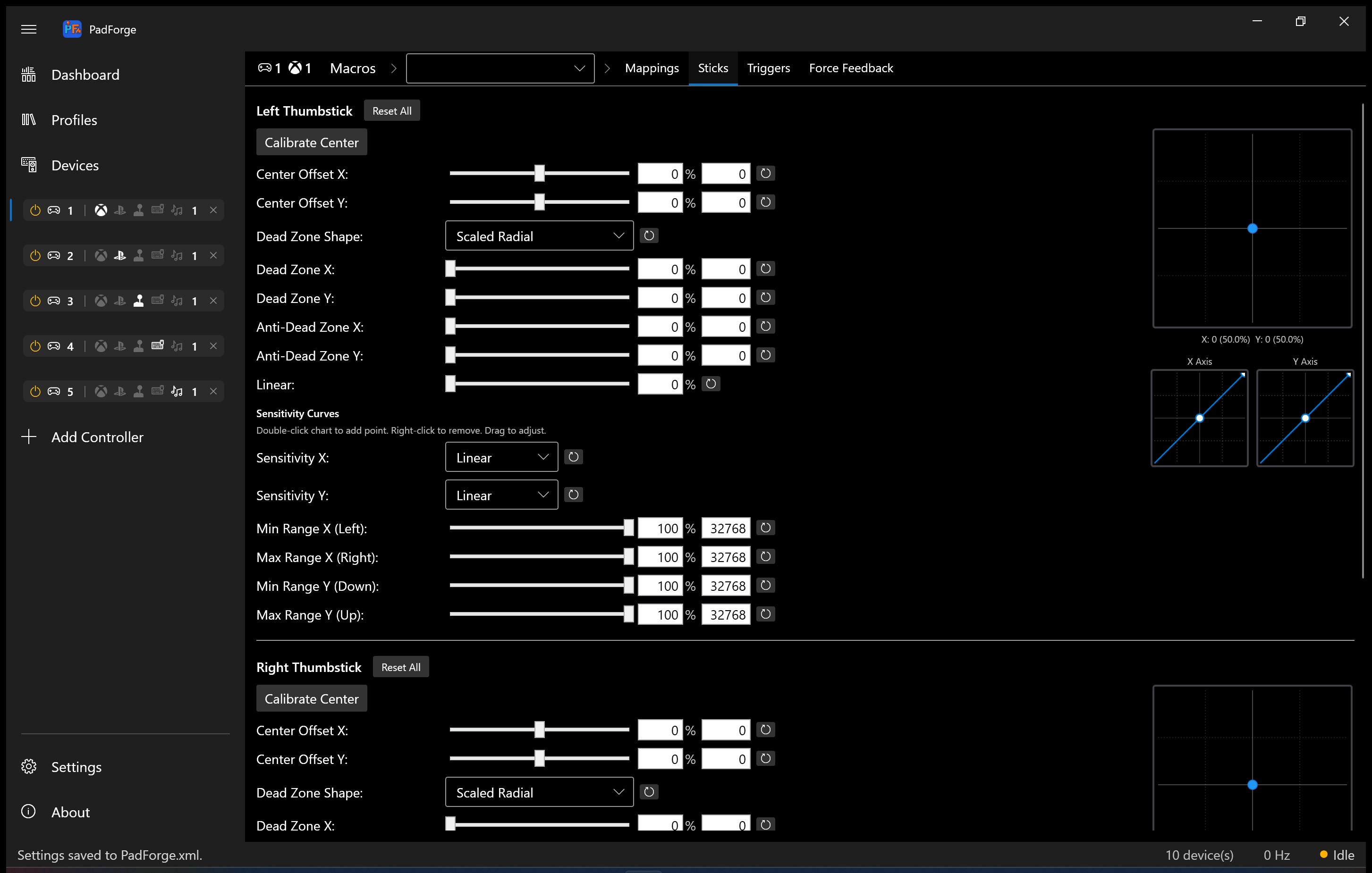Open the Profiles panel in the sidebar
The image size is (1372, 873).
[x=75, y=119]
